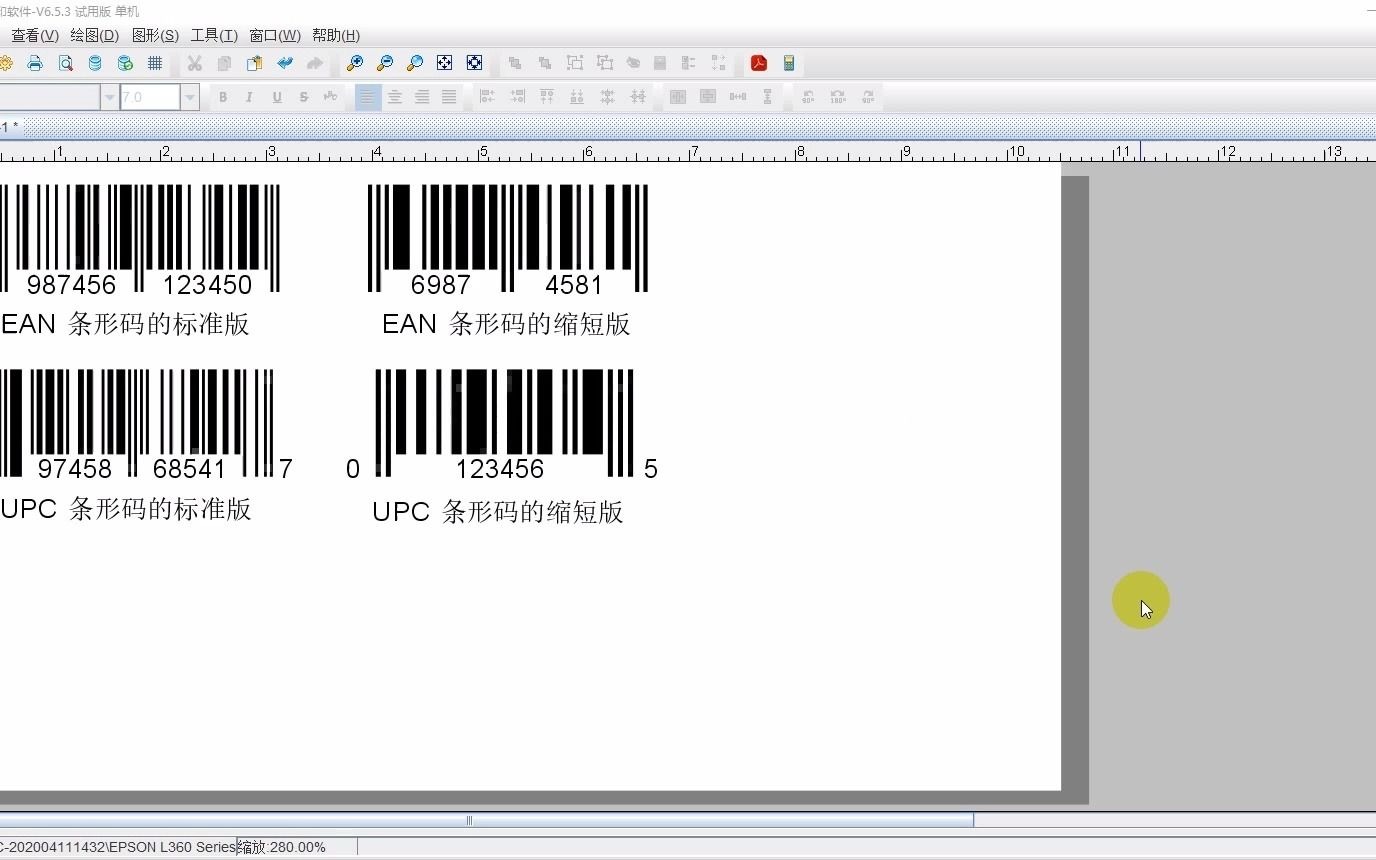Image resolution: width=1376 pixels, height=860 pixels.
Task: Click fit-to-window four-arrows icon
Action: coord(444,63)
